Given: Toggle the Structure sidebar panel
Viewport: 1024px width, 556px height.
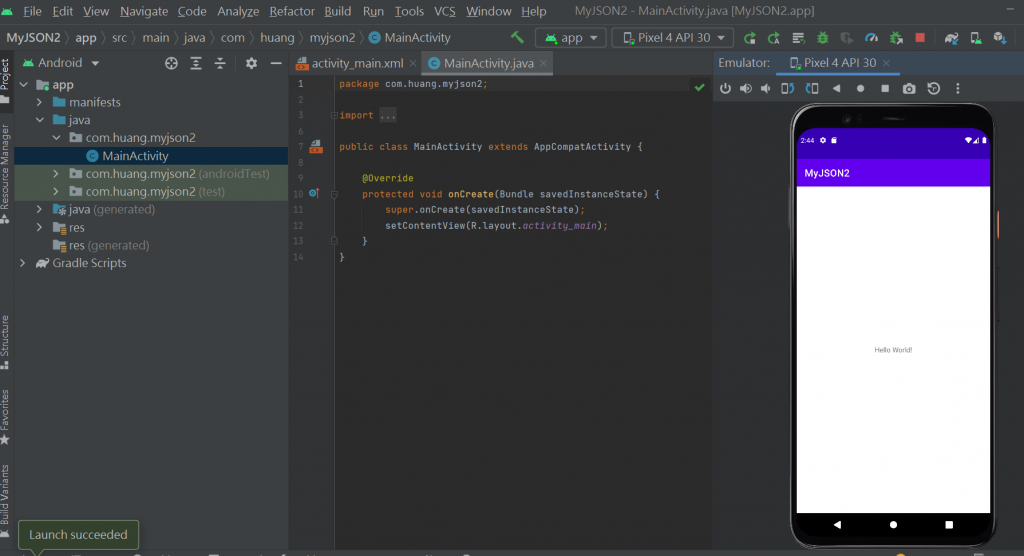Looking at the screenshot, I should click(6, 338).
